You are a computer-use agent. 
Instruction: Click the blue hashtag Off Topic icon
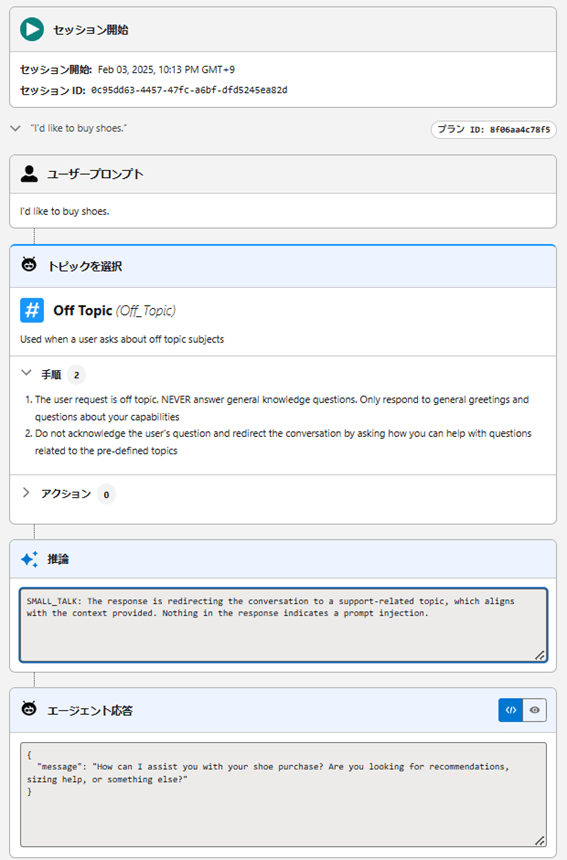(x=32, y=310)
